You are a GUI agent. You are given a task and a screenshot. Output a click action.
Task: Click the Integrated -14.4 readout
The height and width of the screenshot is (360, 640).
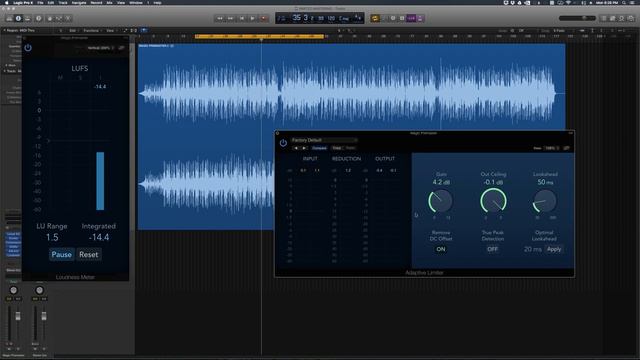[x=99, y=237]
